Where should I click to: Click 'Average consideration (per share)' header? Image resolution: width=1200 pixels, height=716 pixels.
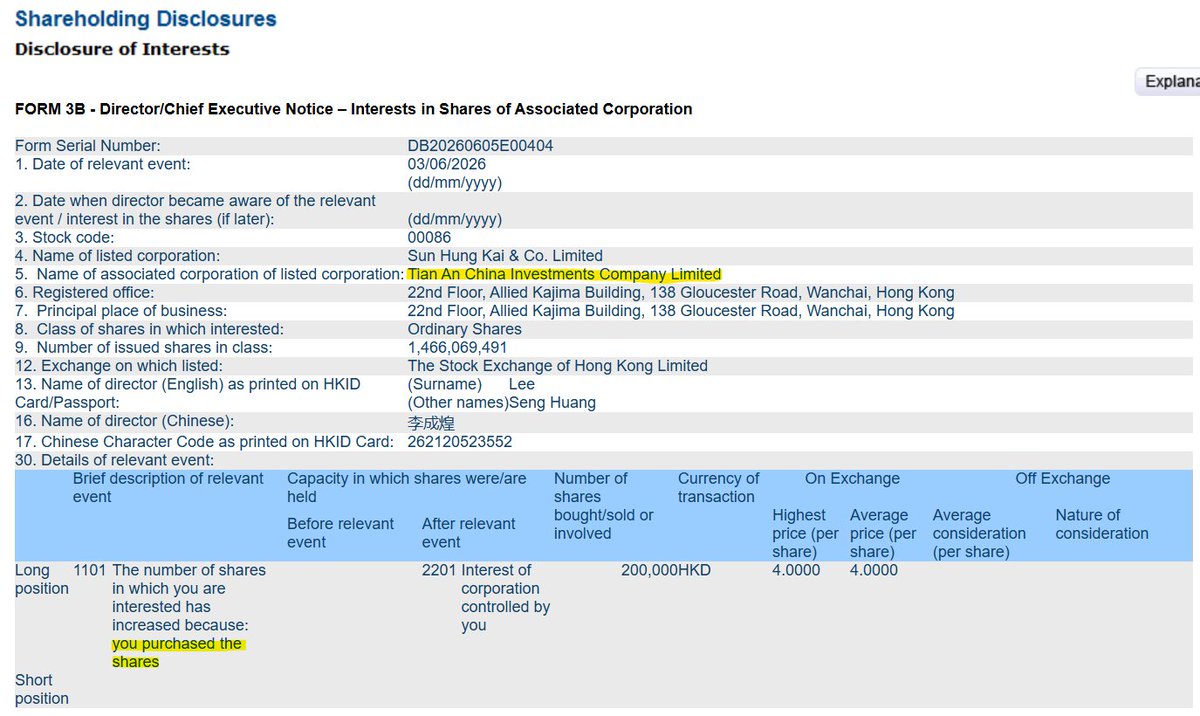coord(979,533)
